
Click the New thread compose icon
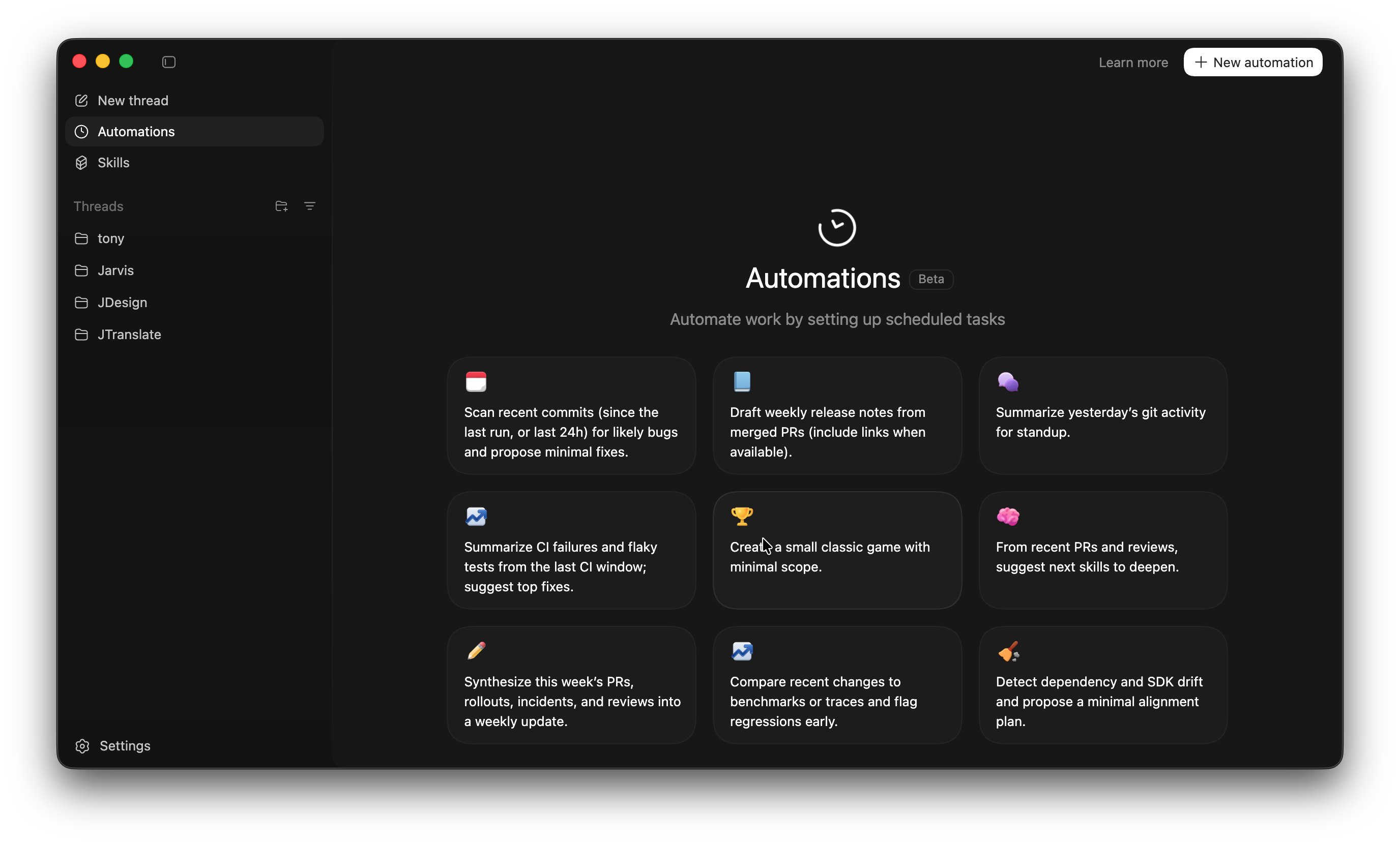point(81,101)
